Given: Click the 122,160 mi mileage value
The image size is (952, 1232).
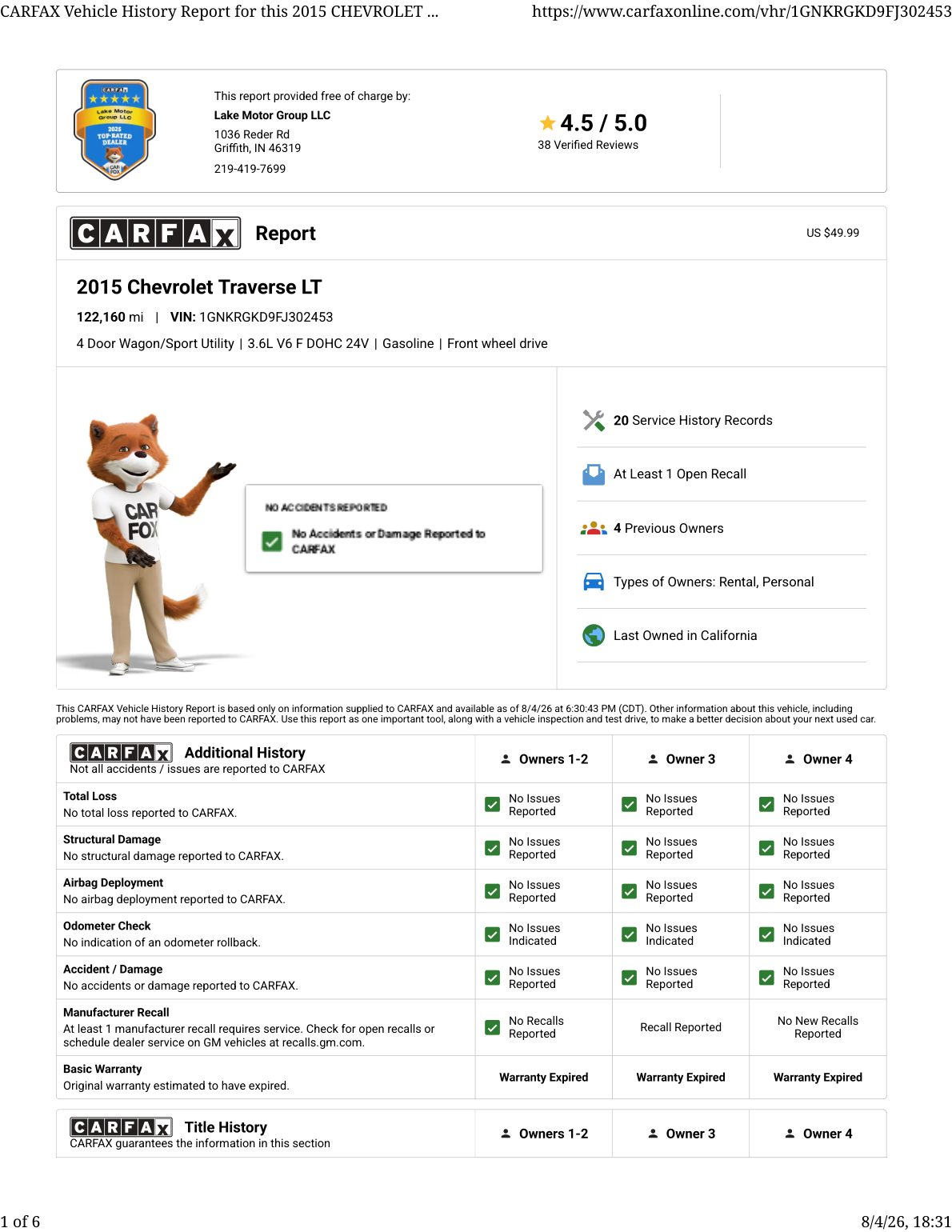Looking at the screenshot, I should pos(110,317).
